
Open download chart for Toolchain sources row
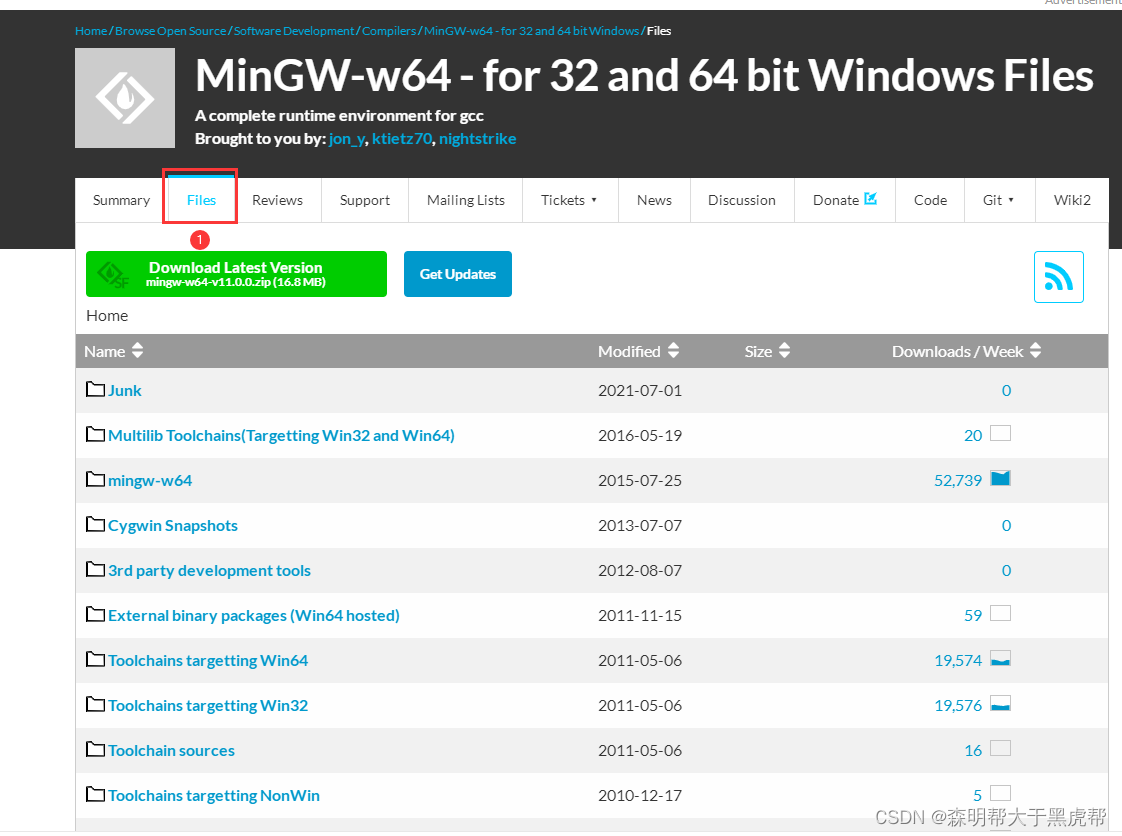[1000, 749]
